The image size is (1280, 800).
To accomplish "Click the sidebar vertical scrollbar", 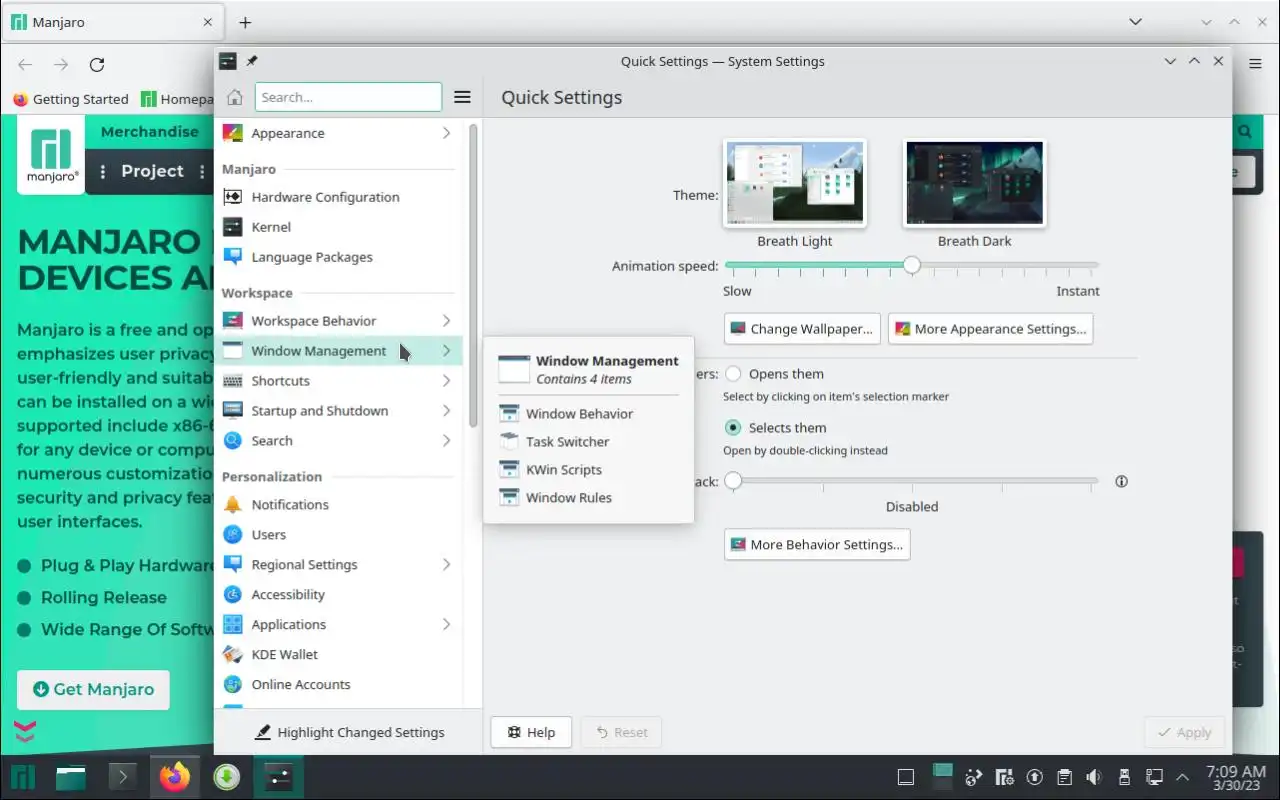I will [x=473, y=275].
